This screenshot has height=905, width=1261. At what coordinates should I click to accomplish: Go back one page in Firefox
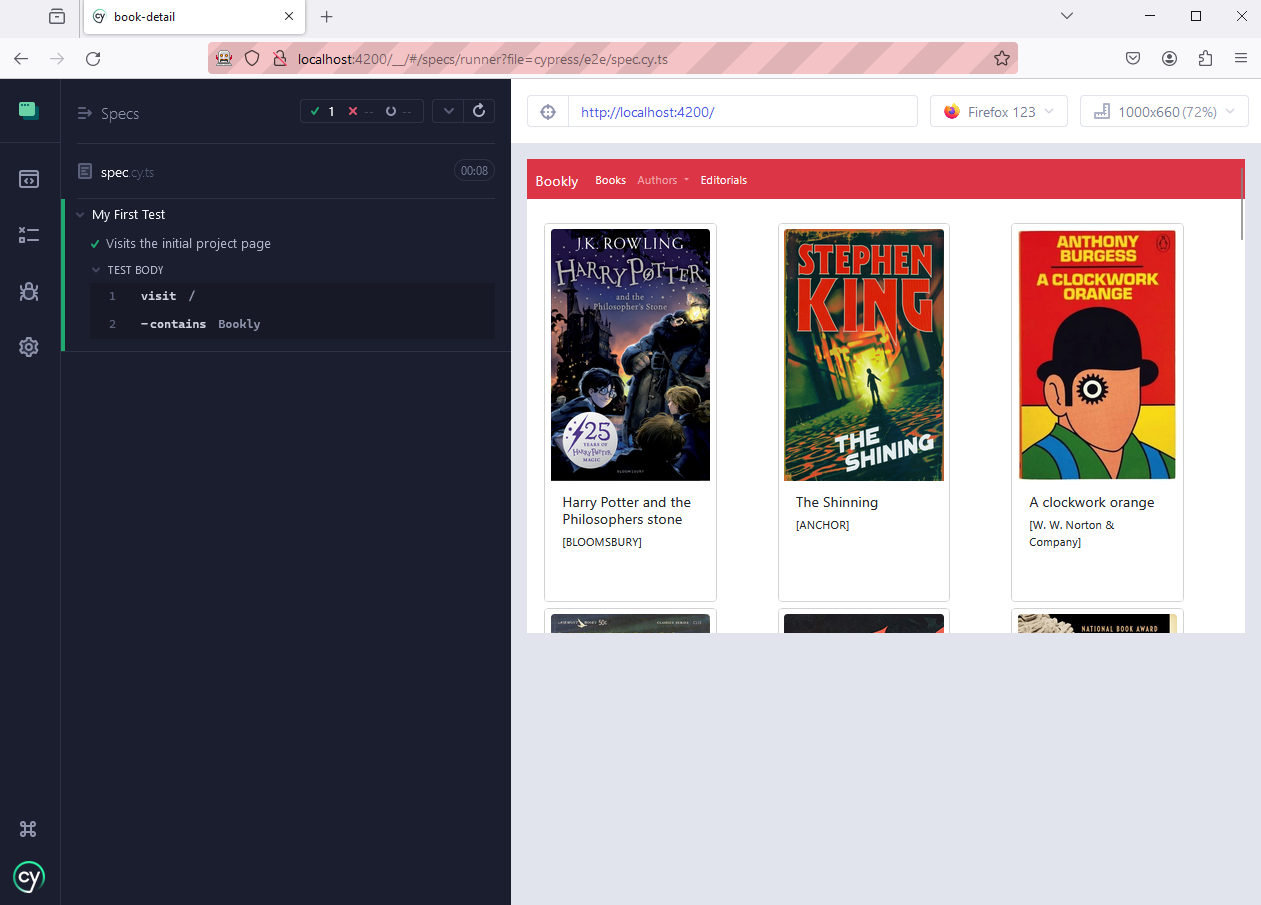(21, 59)
